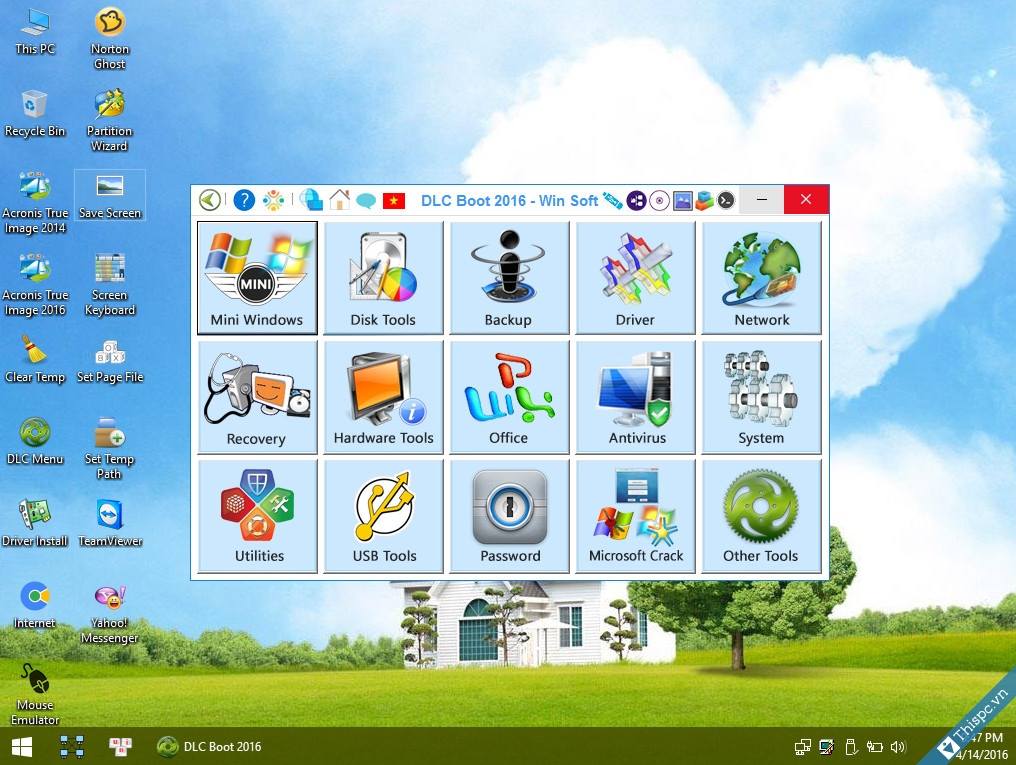Open the Mini Windows category
The image size is (1016, 765).
tap(257, 278)
